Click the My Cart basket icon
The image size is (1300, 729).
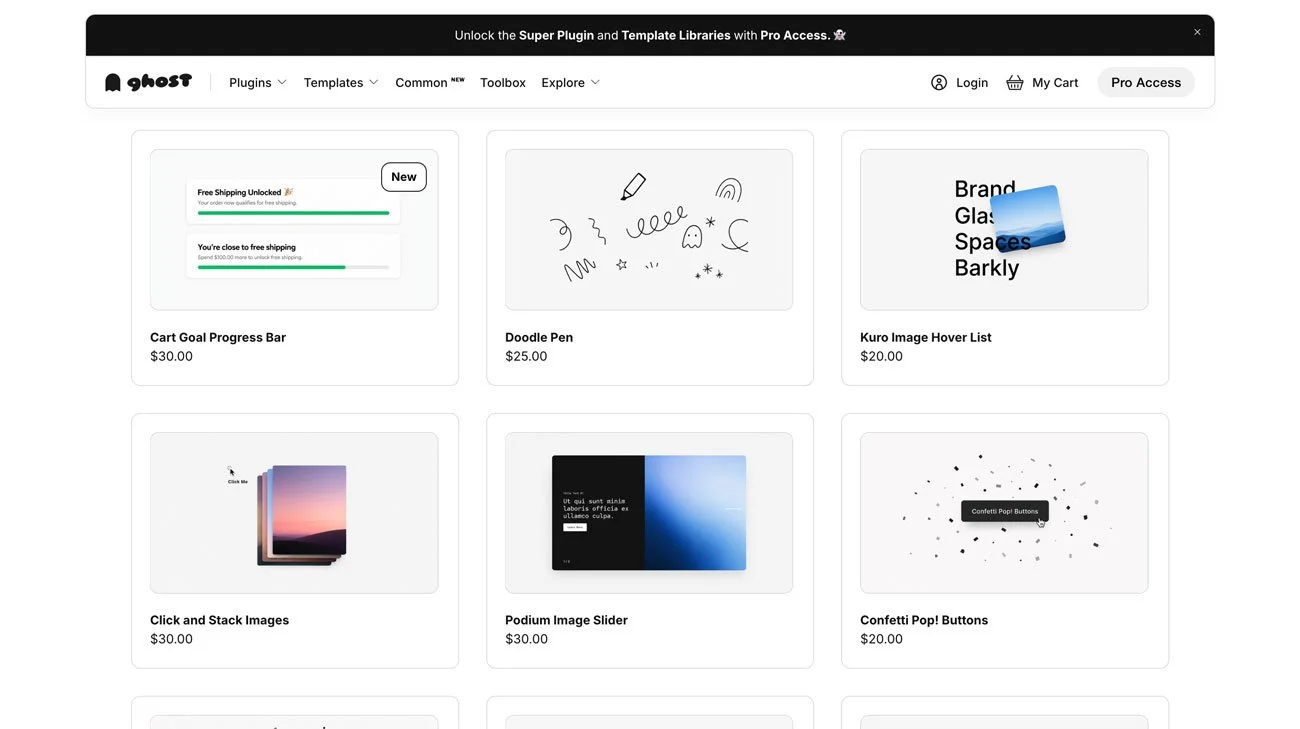tap(1014, 83)
